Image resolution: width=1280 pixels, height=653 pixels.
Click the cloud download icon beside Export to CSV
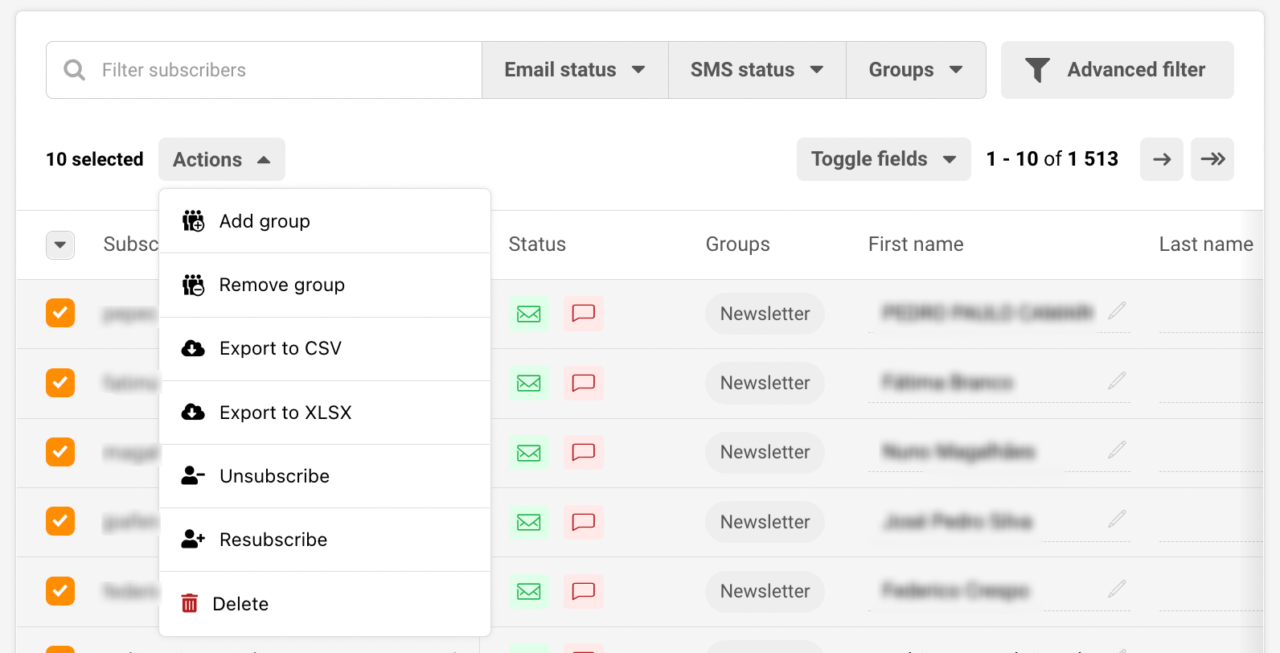(193, 348)
